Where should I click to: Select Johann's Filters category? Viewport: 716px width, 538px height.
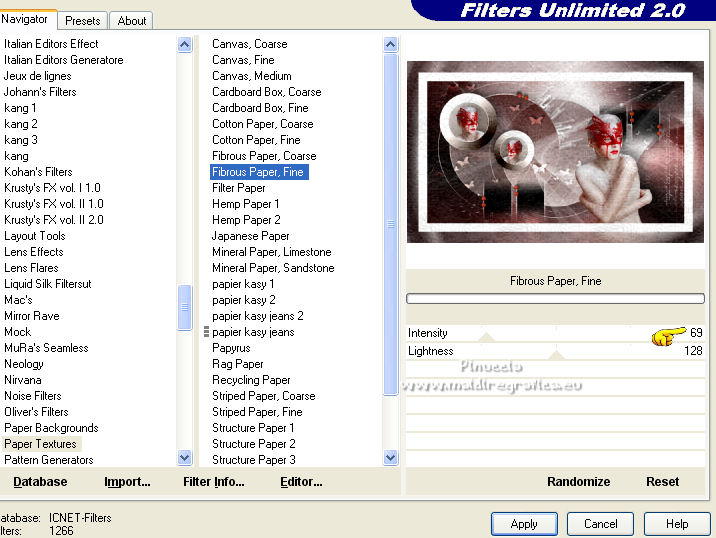pyautogui.click(x=40, y=92)
